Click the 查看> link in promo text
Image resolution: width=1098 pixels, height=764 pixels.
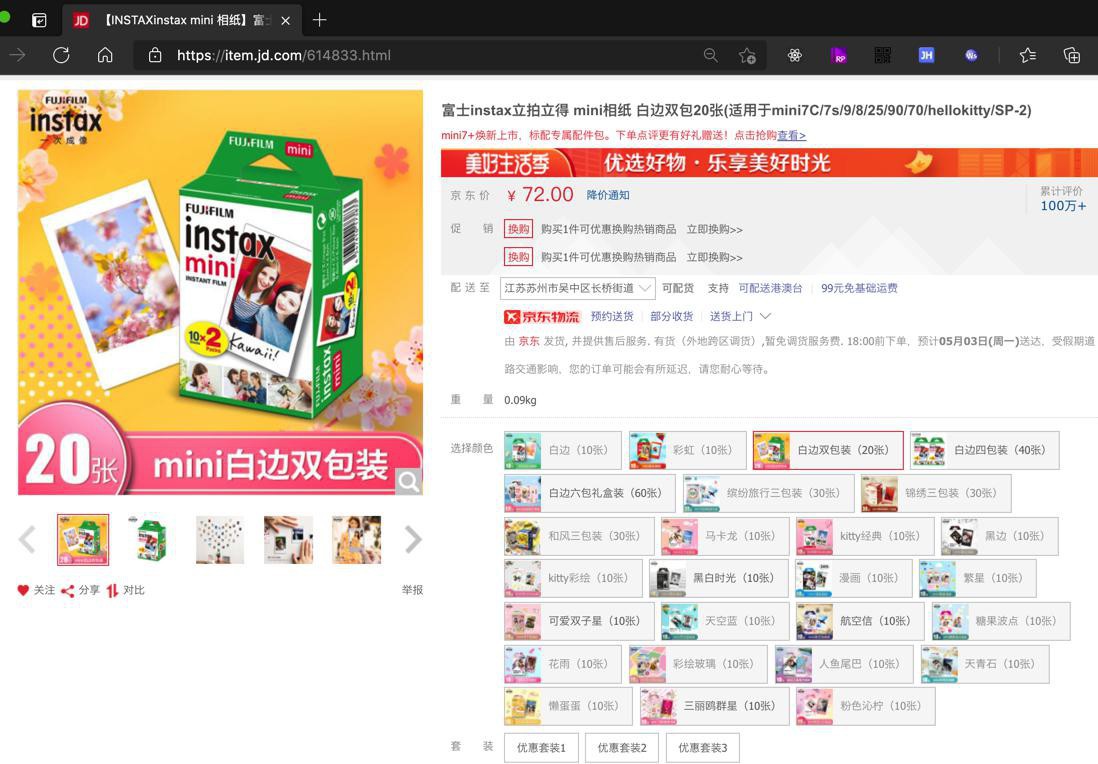click(x=791, y=135)
